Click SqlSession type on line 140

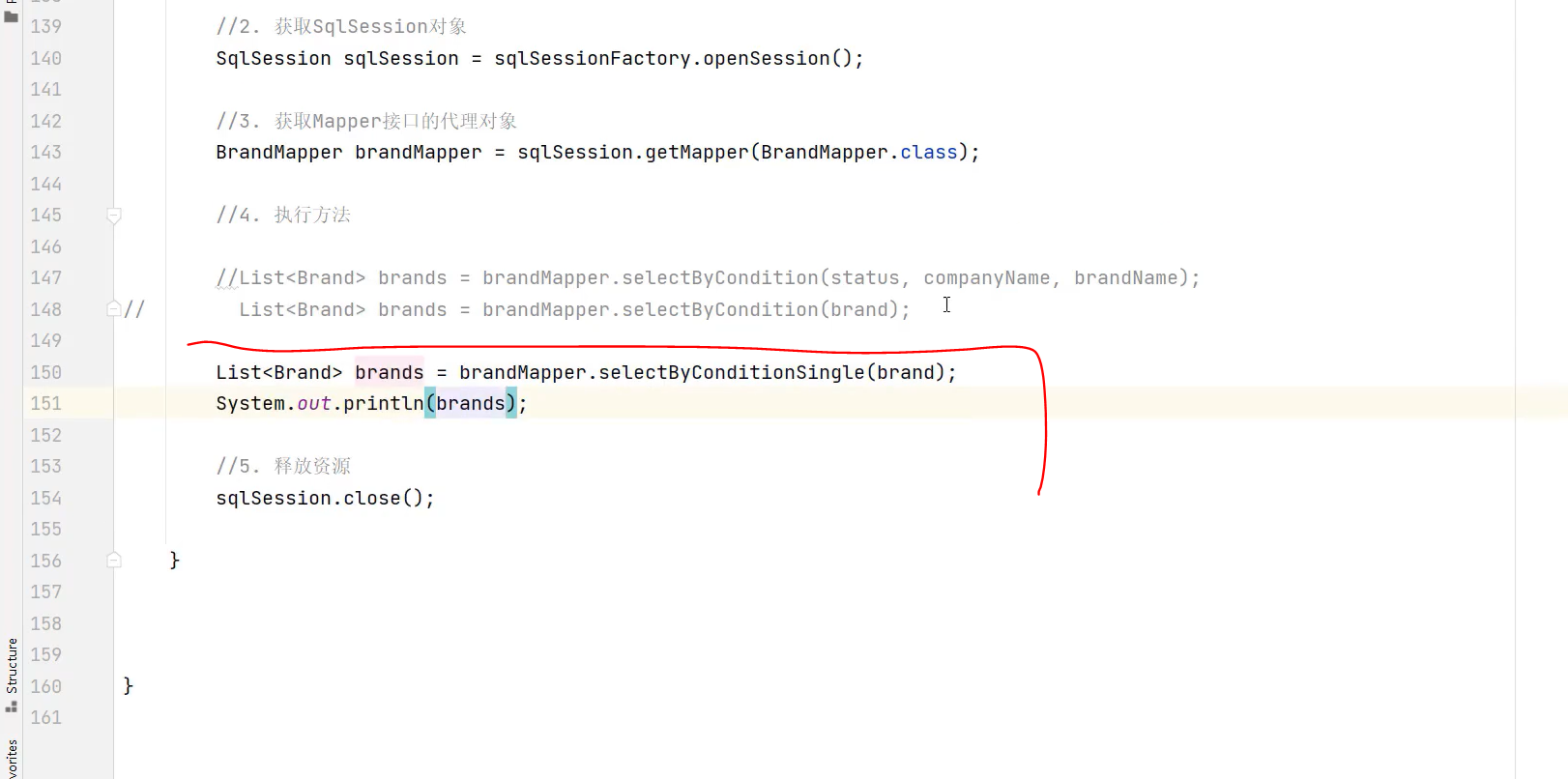click(x=274, y=58)
